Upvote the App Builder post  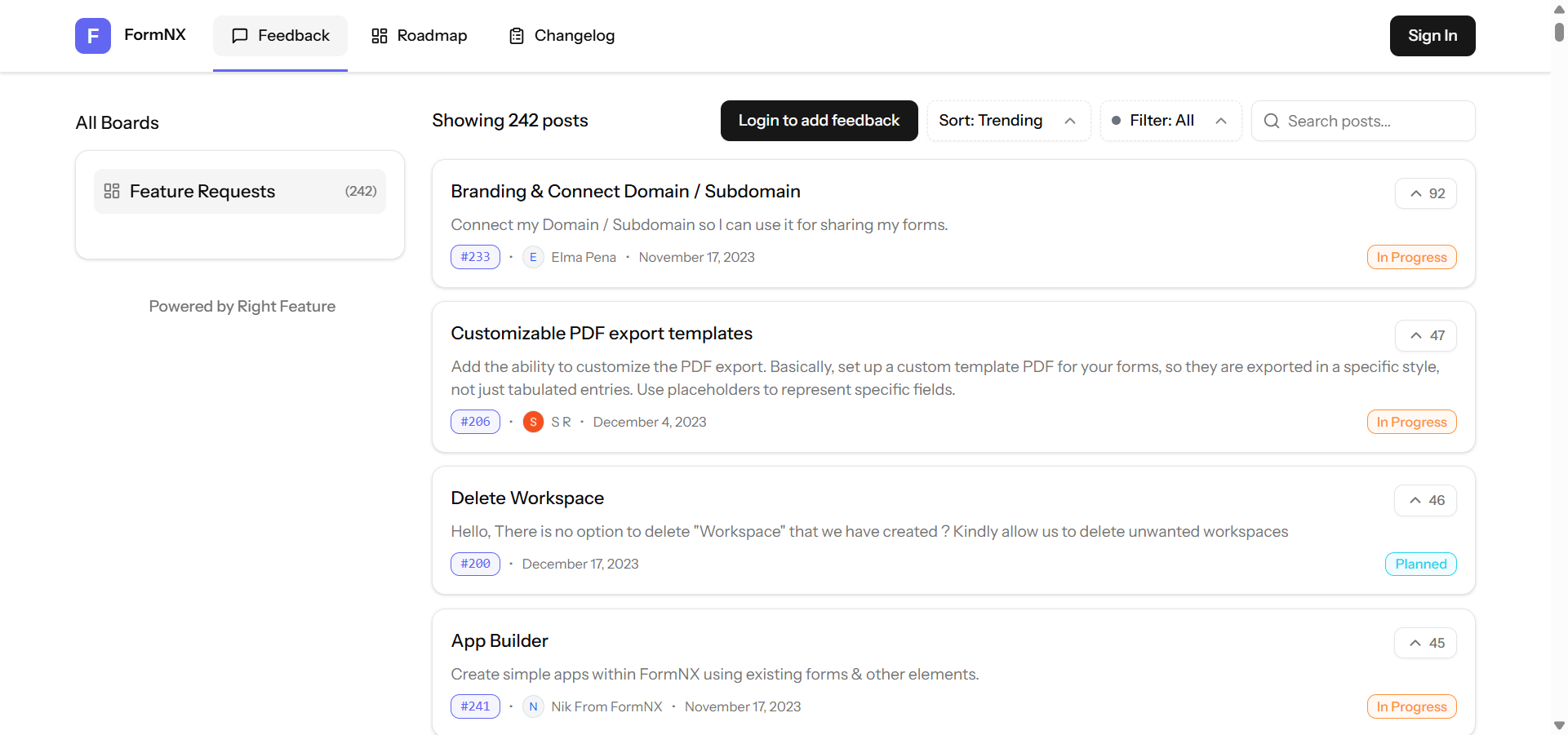[1425, 644]
